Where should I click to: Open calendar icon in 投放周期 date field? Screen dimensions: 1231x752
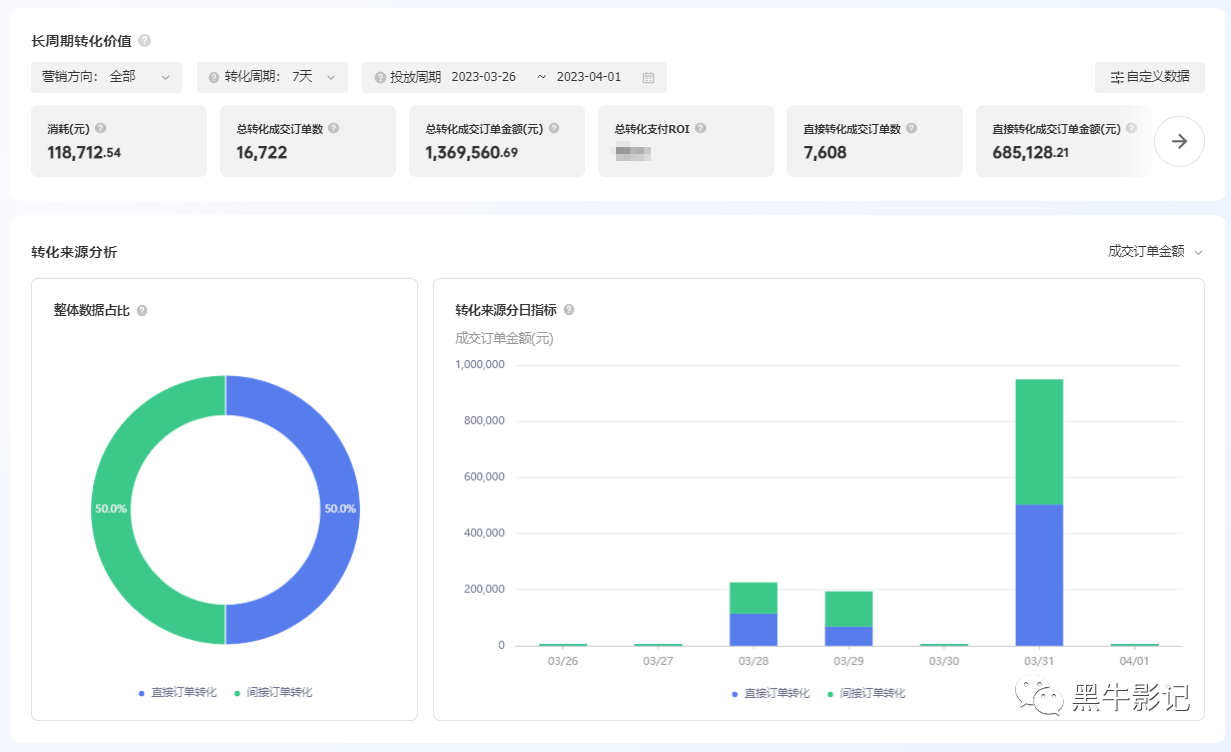click(x=648, y=77)
